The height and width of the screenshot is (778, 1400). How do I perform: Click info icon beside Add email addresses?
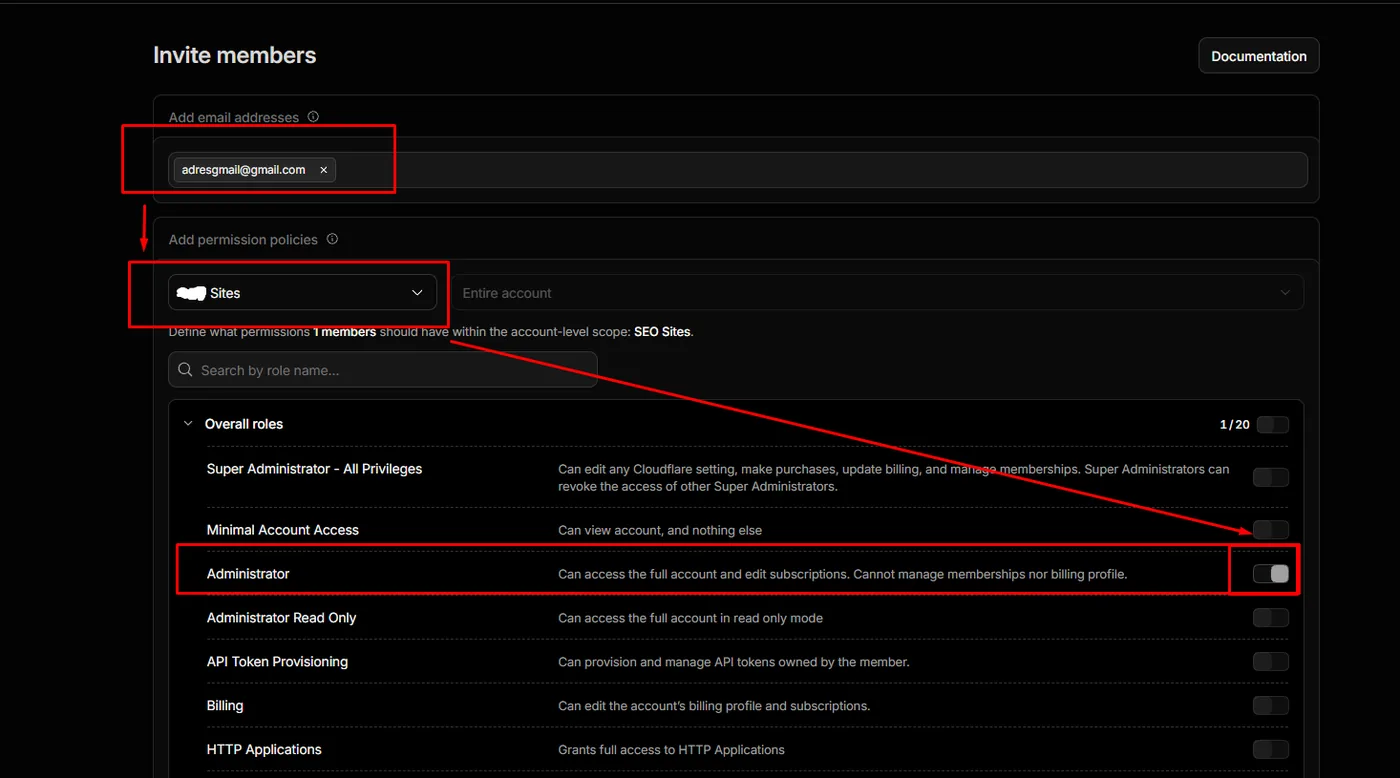point(313,117)
